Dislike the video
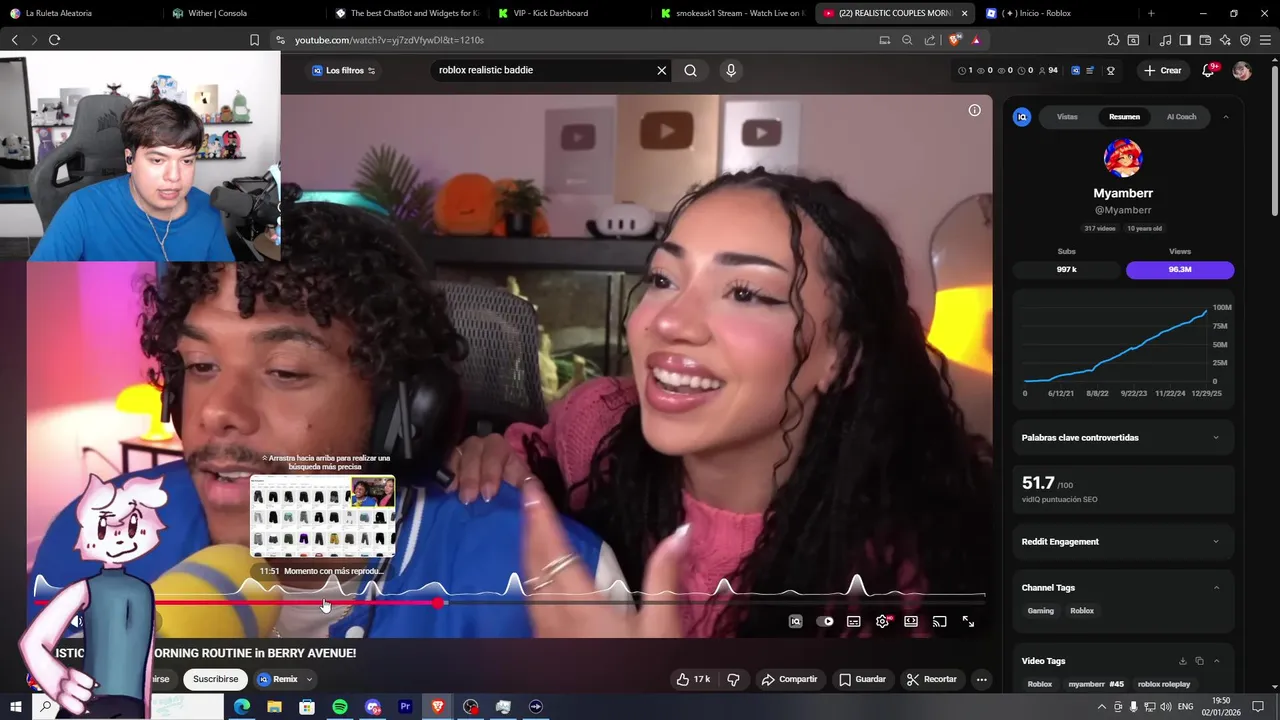Image resolution: width=1280 pixels, height=720 pixels. point(733,679)
